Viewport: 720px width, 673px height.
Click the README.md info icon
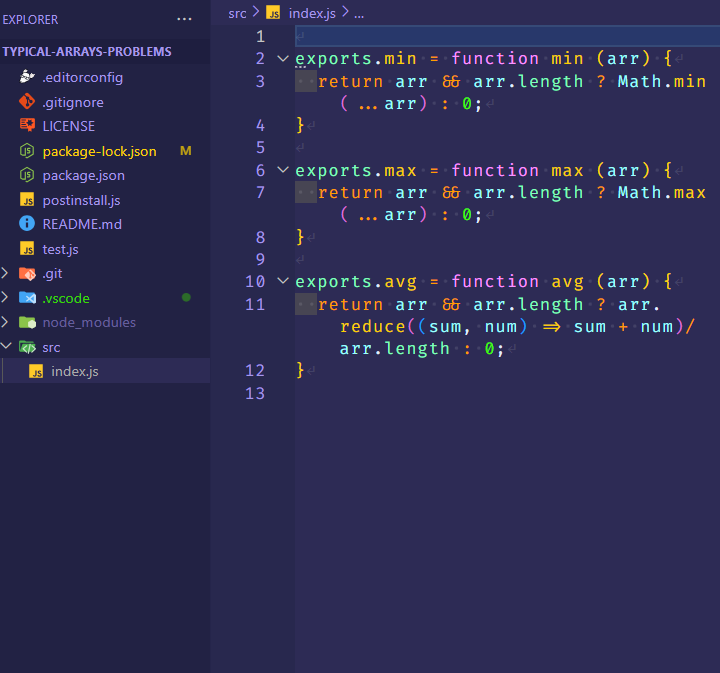pos(27,224)
